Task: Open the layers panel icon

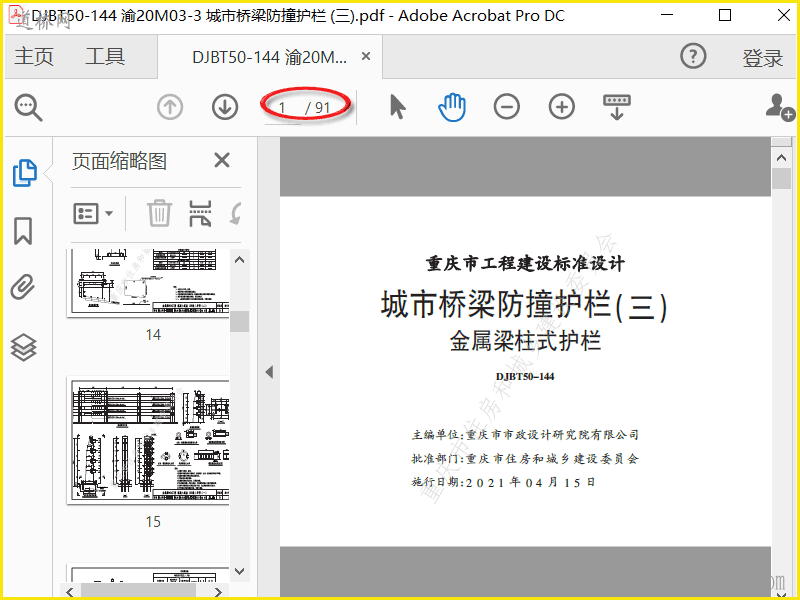Action: [x=23, y=348]
